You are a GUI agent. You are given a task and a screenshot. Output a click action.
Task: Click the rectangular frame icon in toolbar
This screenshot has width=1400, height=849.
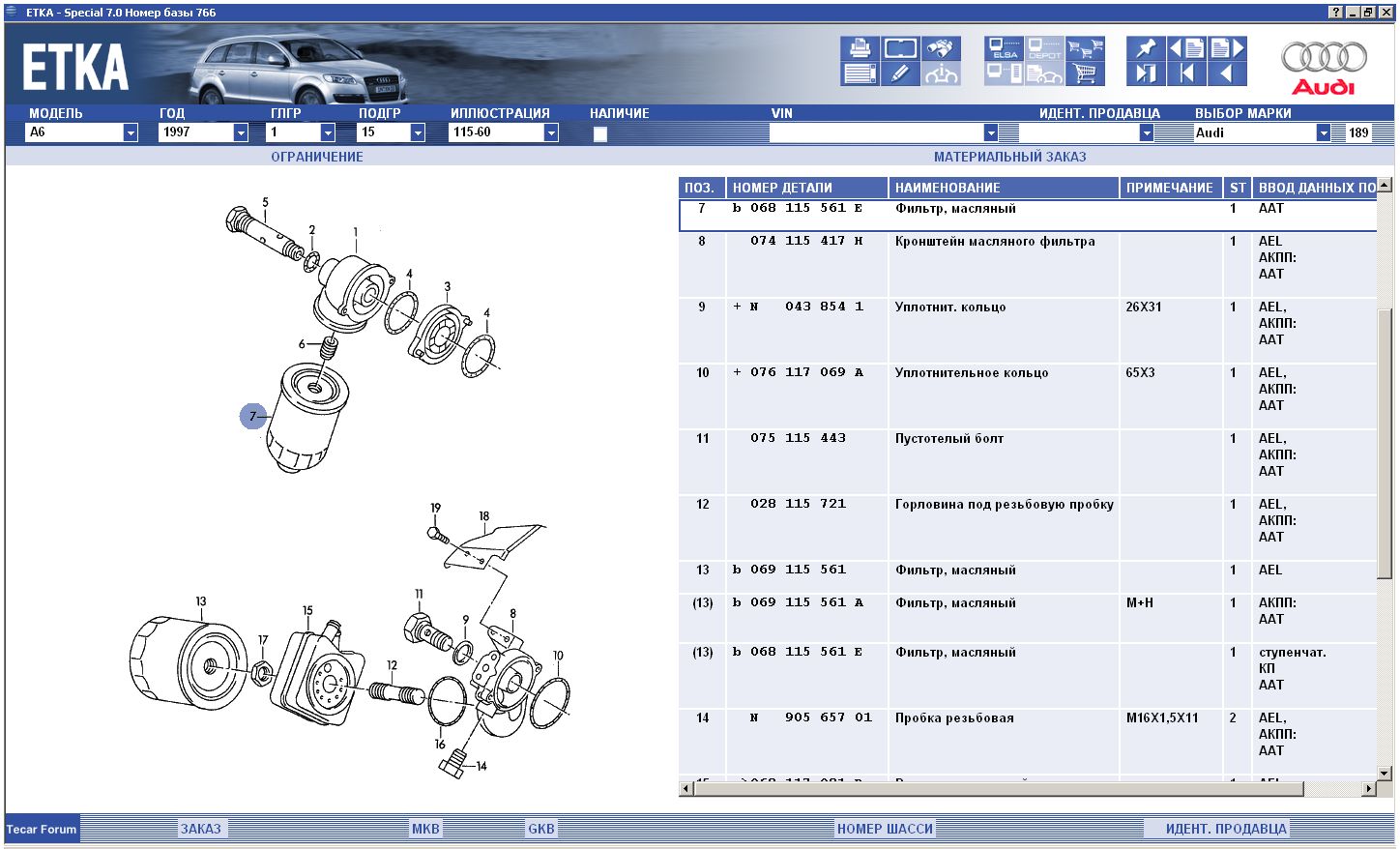point(900,48)
